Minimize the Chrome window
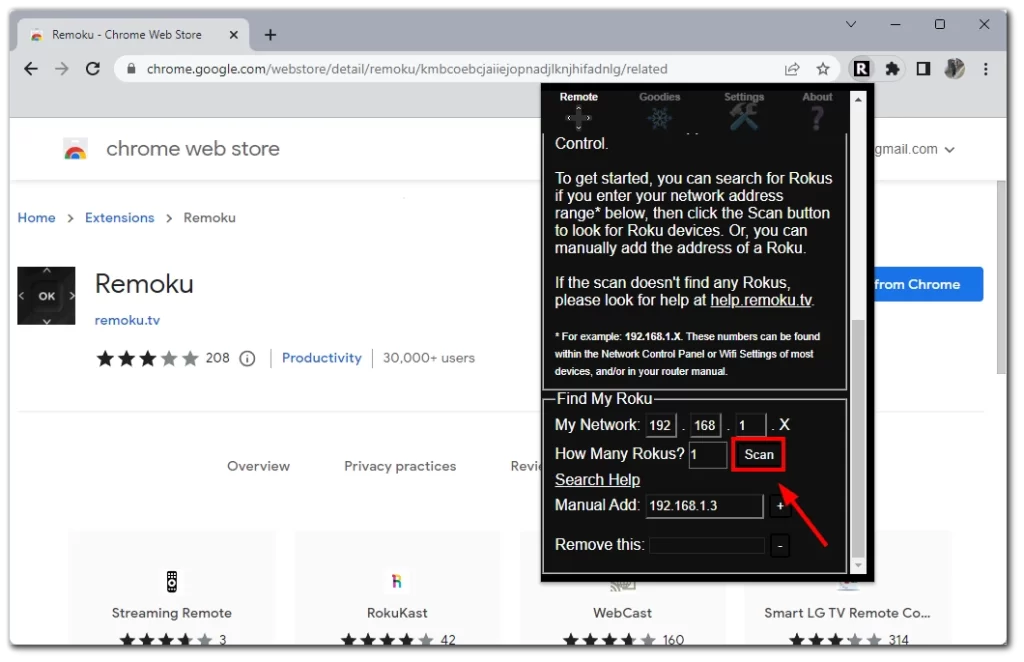 [895, 25]
